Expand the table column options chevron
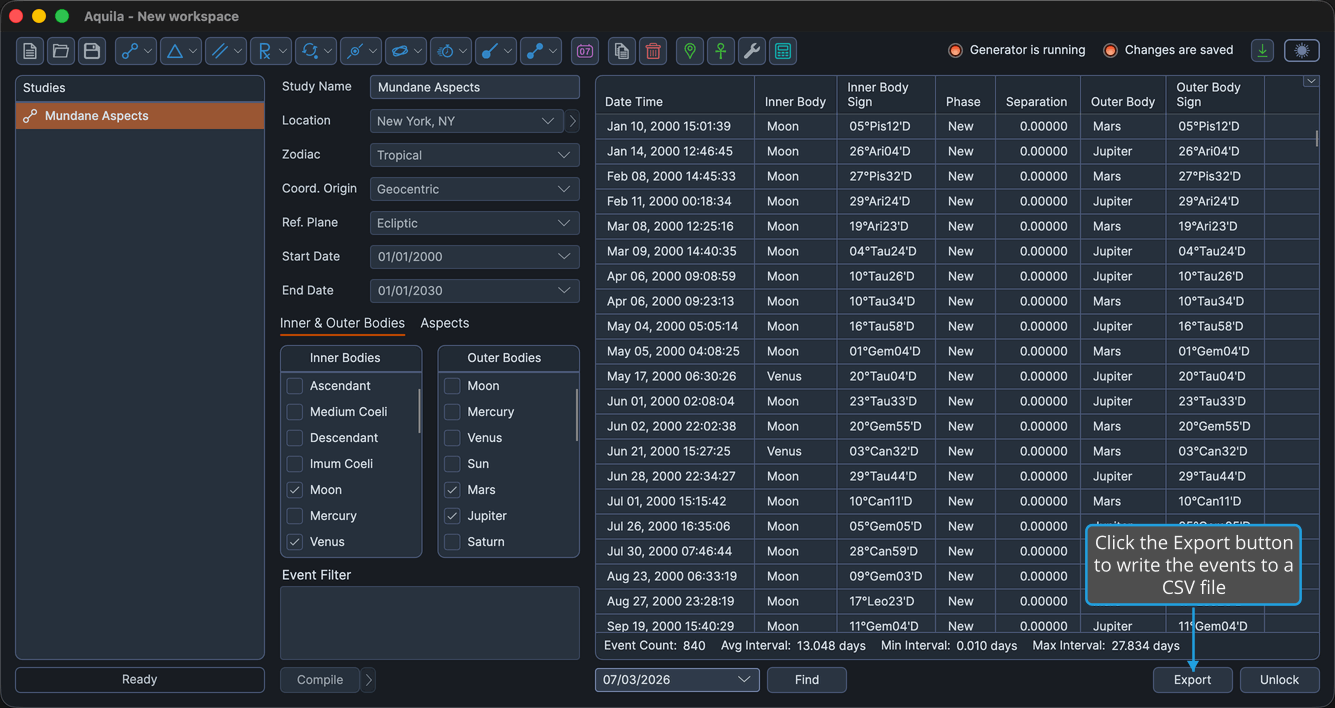This screenshot has height=708, width=1335. click(x=1310, y=82)
